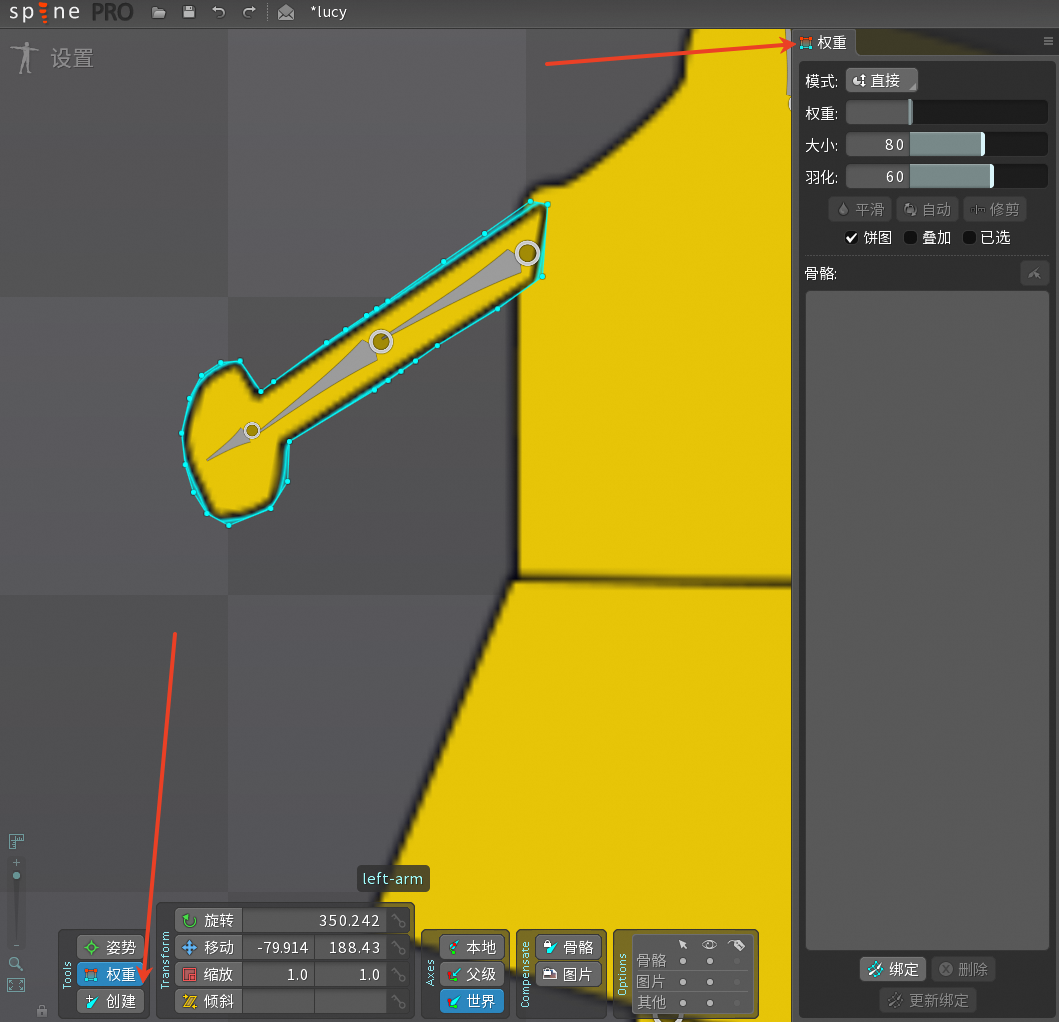Open the 模式 dropdown showing 直接
This screenshot has width=1059, height=1022.
click(x=881, y=81)
